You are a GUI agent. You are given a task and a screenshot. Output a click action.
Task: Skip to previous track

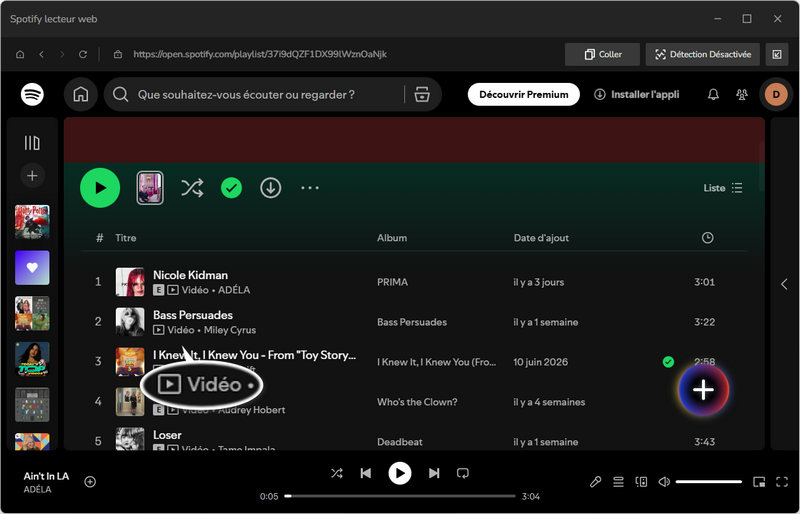point(365,473)
